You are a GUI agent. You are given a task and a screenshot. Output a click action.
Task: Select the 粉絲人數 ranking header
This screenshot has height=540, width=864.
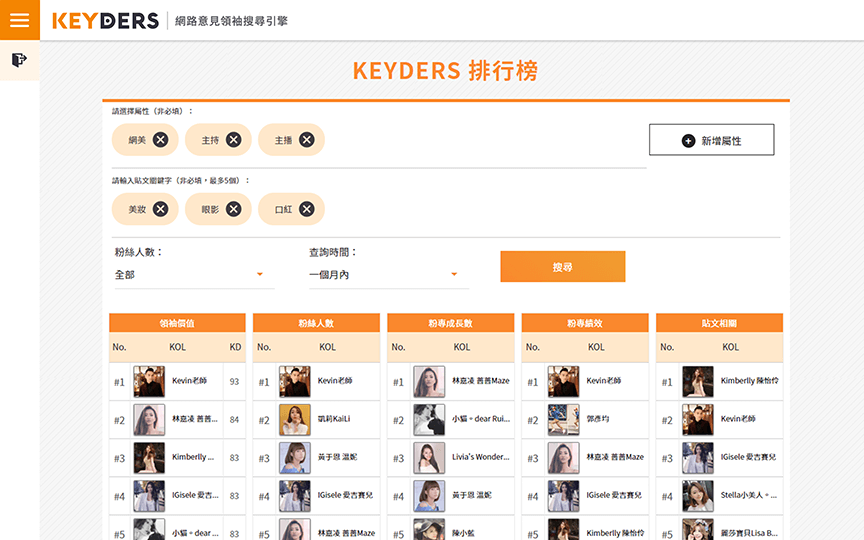coord(316,323)
